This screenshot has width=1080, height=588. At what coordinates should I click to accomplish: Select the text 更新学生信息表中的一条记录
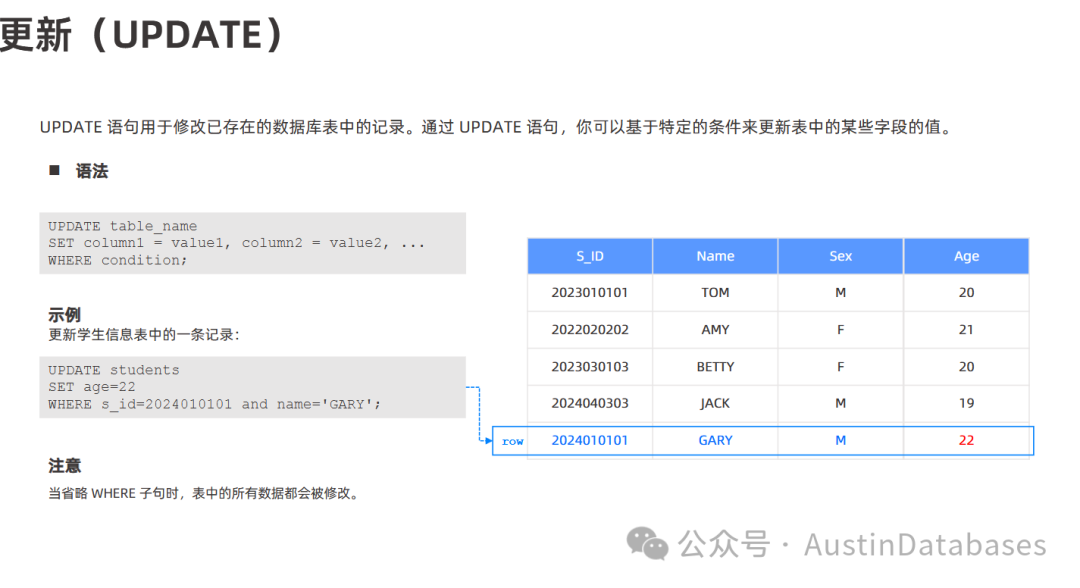[143, 335]
